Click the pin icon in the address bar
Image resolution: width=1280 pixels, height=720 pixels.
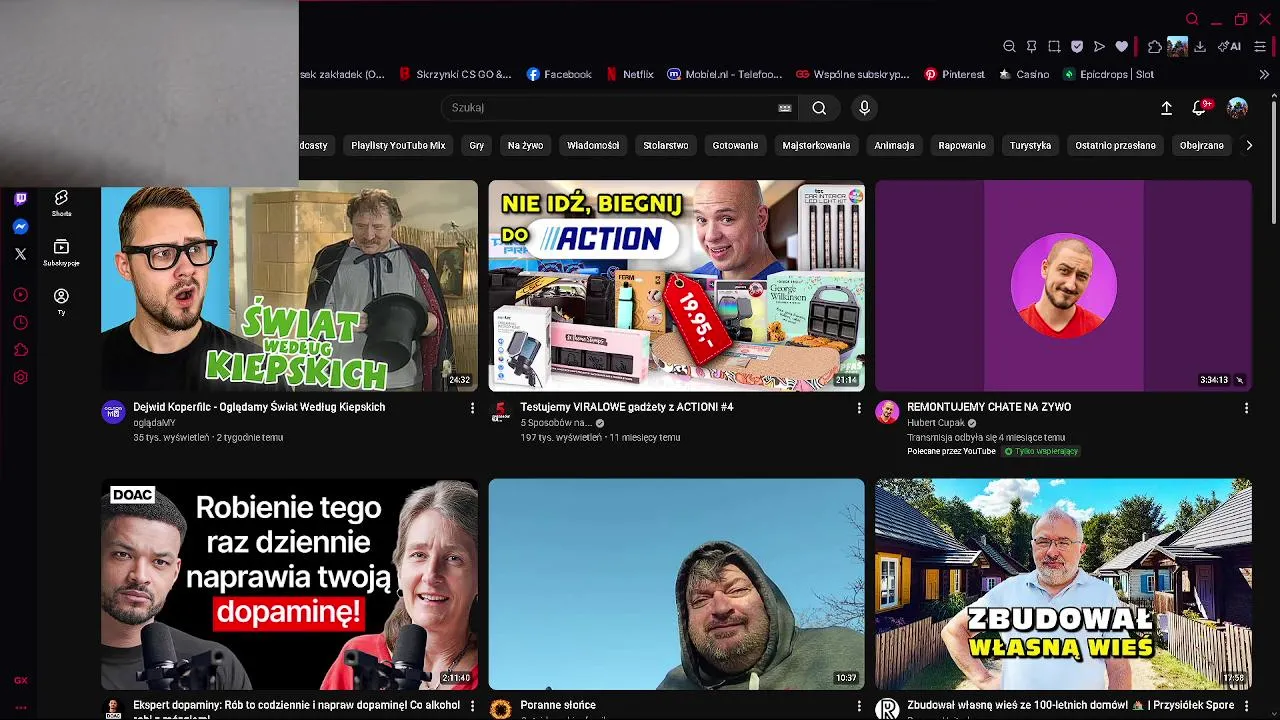point(1032,46)
